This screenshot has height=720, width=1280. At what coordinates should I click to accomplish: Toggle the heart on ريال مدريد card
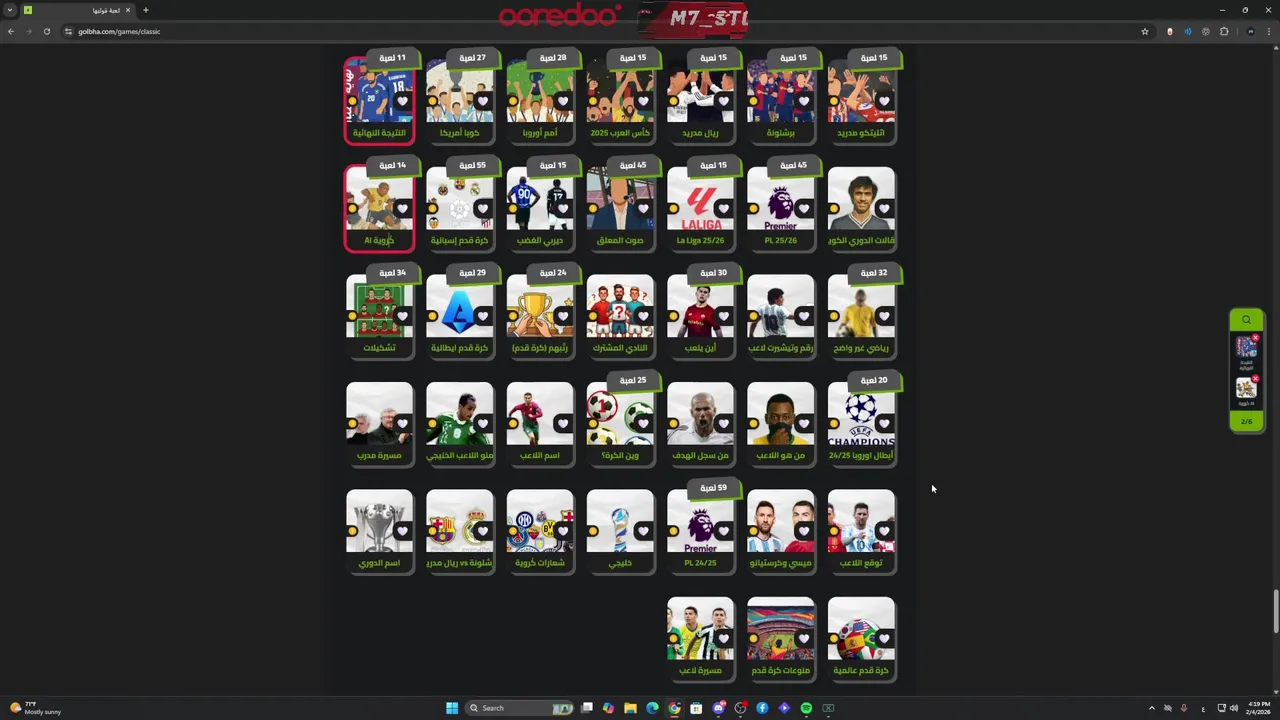723,101
